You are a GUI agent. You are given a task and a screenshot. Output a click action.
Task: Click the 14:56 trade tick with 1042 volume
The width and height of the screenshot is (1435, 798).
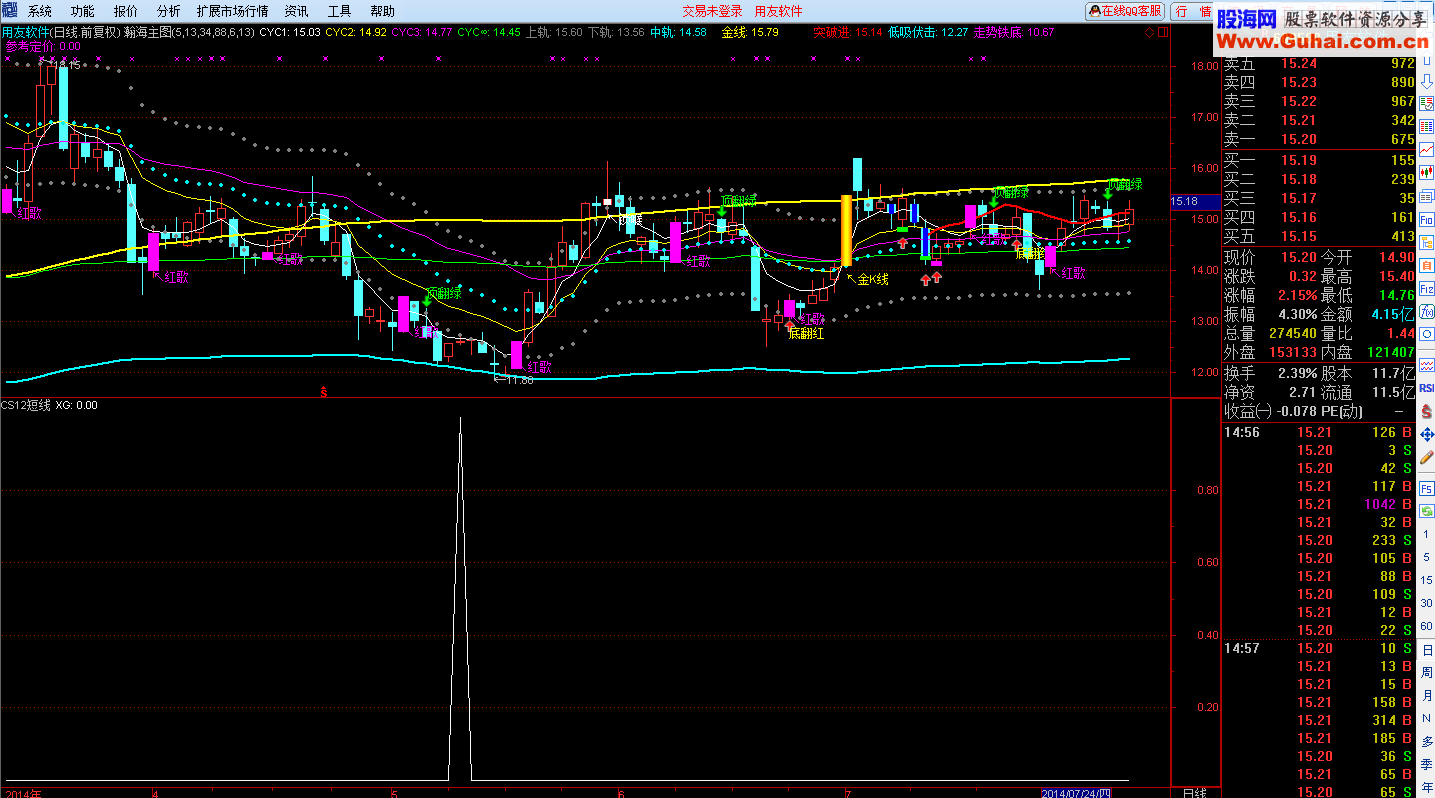coord(1319,504)
